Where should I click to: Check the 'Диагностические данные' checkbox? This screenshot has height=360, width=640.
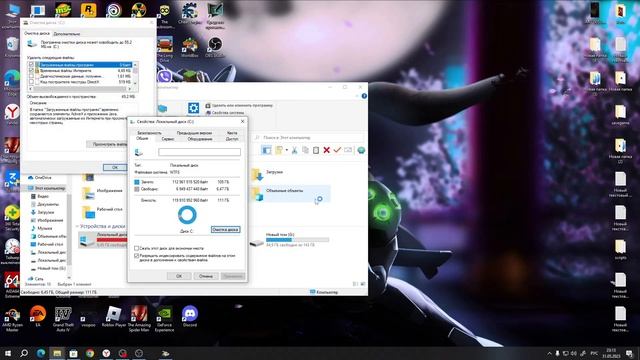[x=31, y=76]
